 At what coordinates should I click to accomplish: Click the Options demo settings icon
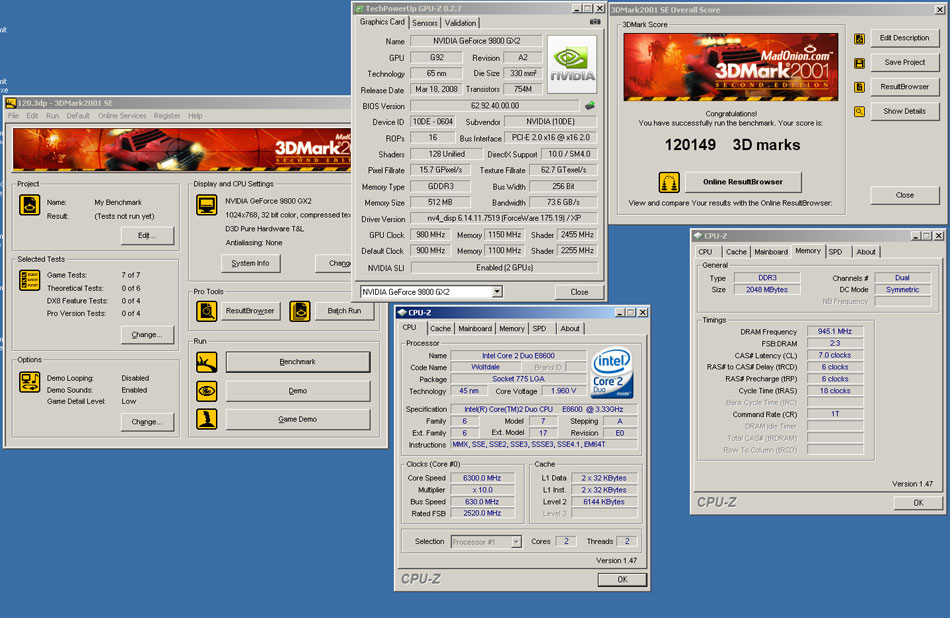point(29,382)
